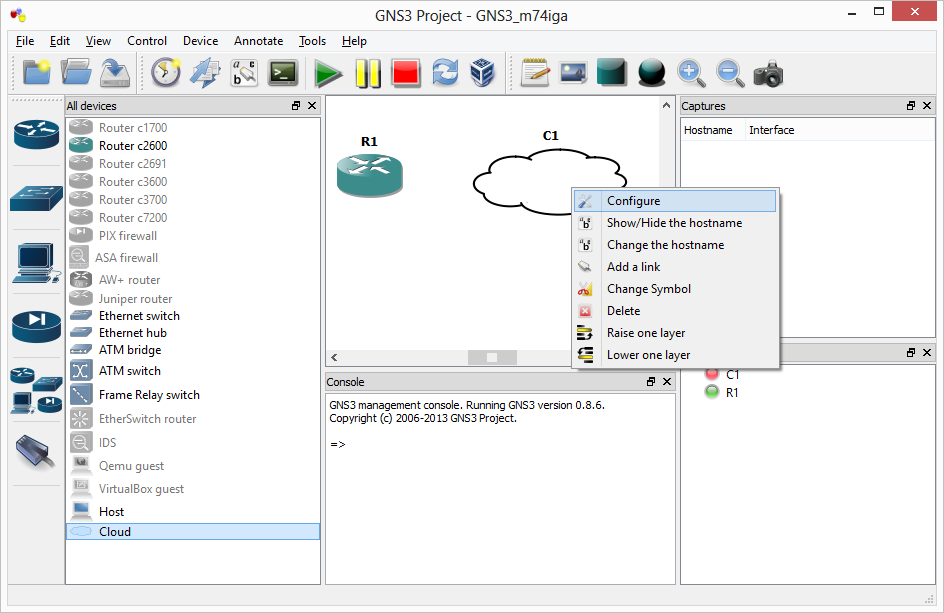944x613 pixels.
Task: Choose Raise one layer
Action: (x=675, y=333)
